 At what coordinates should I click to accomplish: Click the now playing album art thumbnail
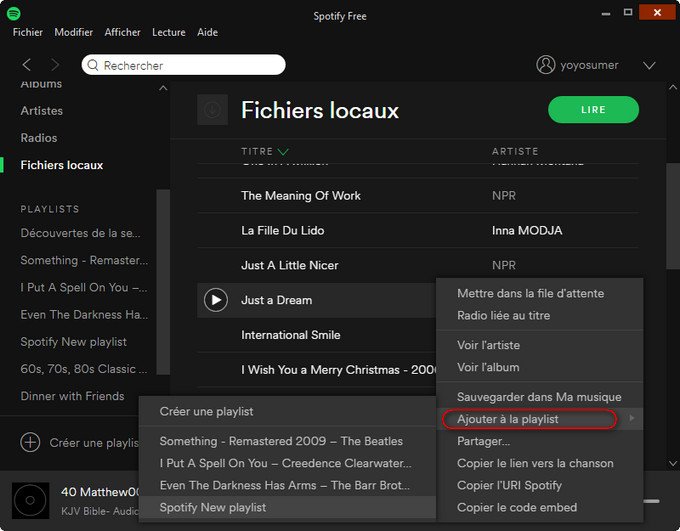click(x=30, y=499)
